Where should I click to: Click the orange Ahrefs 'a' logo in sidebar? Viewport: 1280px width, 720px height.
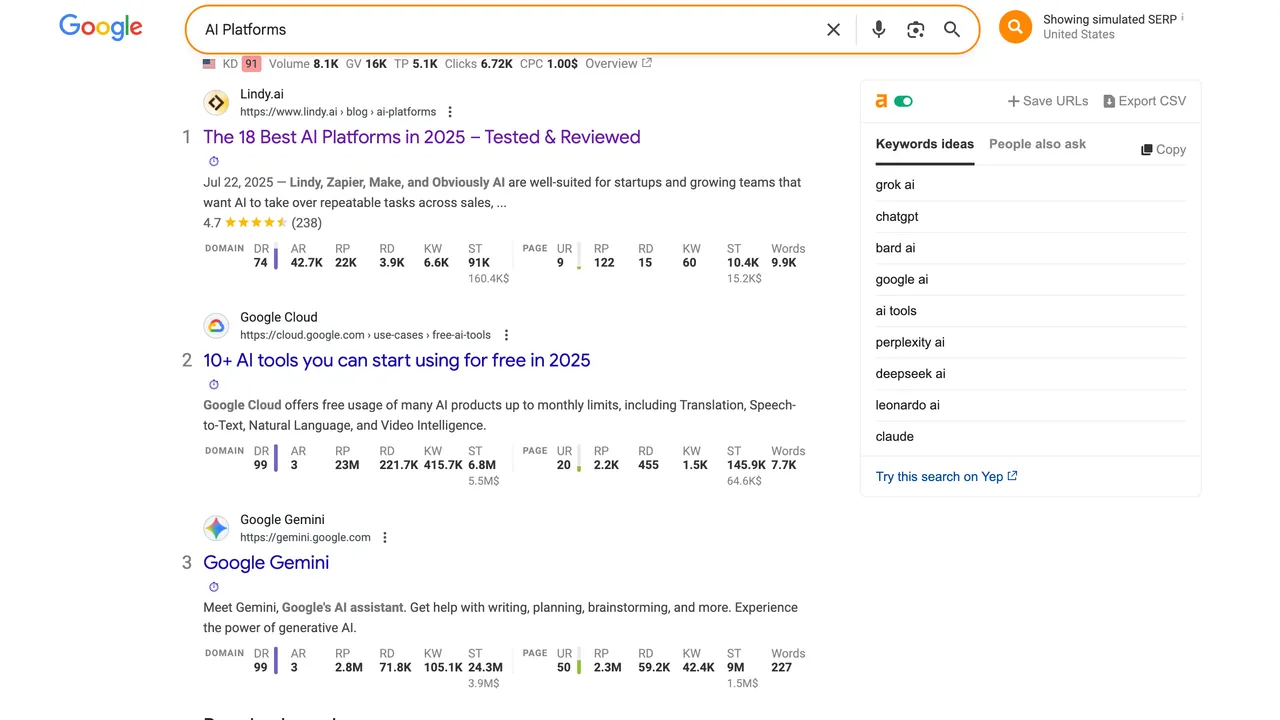click(x=881, y=101)
